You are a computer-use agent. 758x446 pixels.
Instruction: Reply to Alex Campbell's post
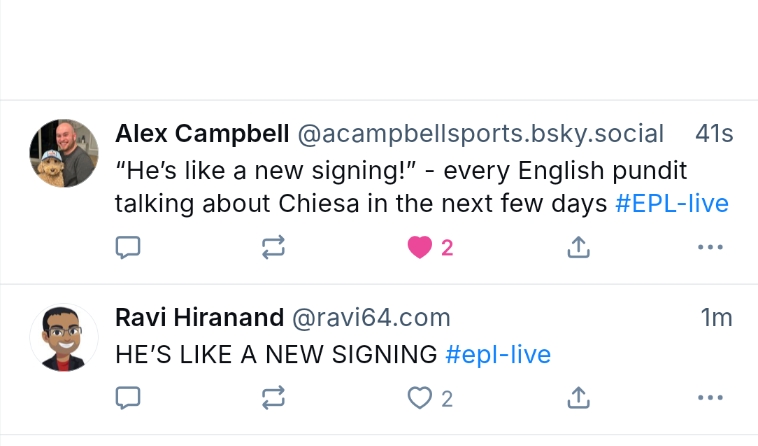[x=128, y=247]
